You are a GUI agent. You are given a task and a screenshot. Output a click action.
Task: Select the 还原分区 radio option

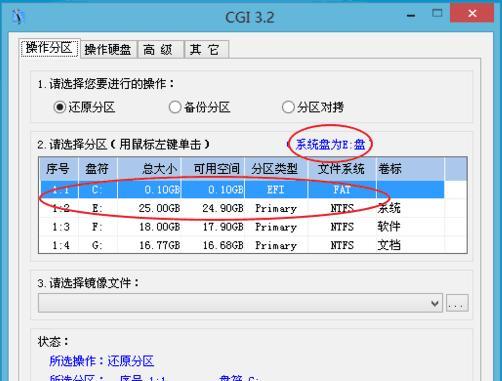[x=84, y=107]
